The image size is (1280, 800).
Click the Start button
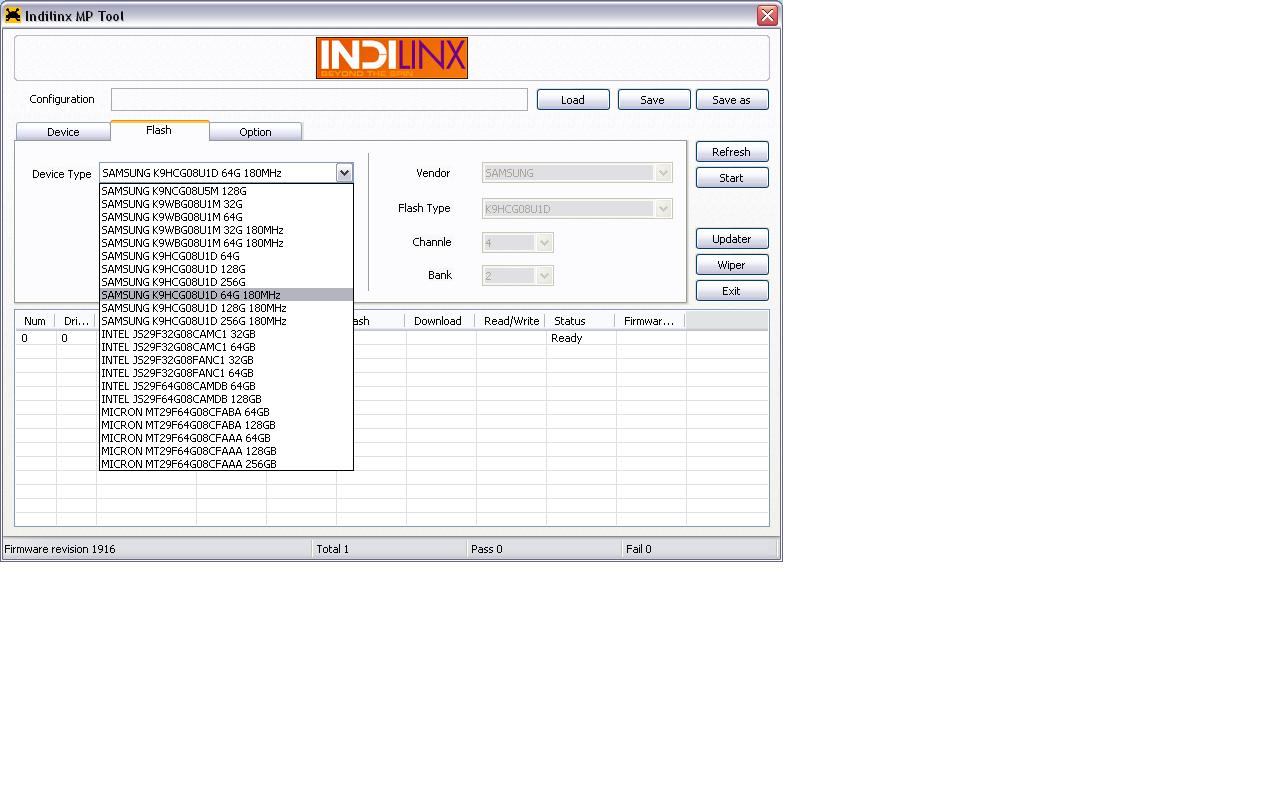click(x=732, y=178)
